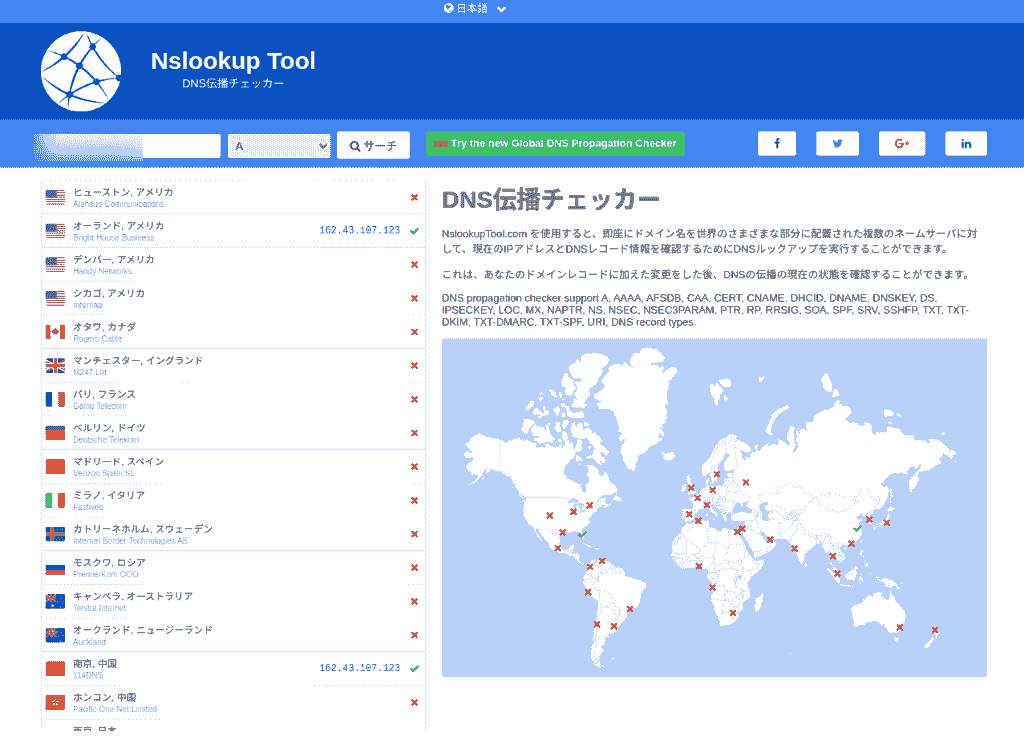The height and width of the screenshot is (756, 1024).
Task: Share the page on Google Plus
Action: 902,144
